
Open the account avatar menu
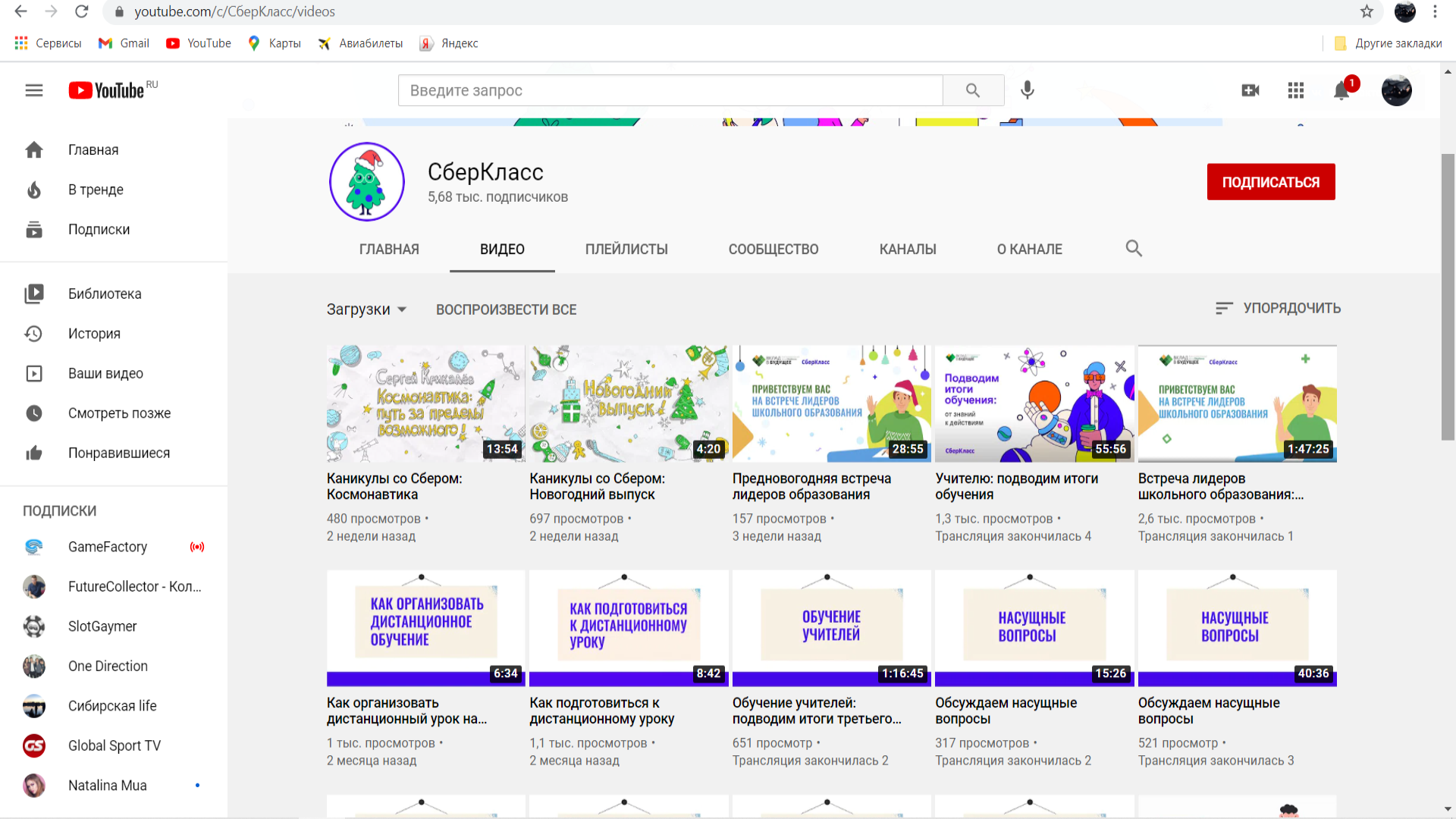[x=1396, y=90]
